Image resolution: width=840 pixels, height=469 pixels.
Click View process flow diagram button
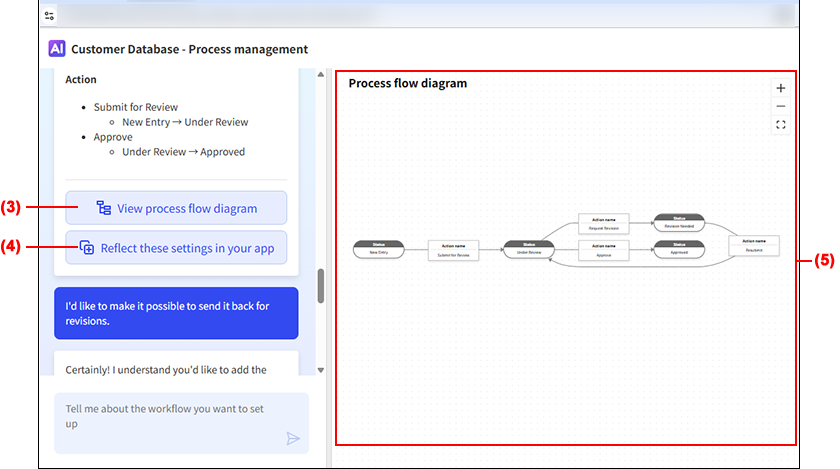176,208
